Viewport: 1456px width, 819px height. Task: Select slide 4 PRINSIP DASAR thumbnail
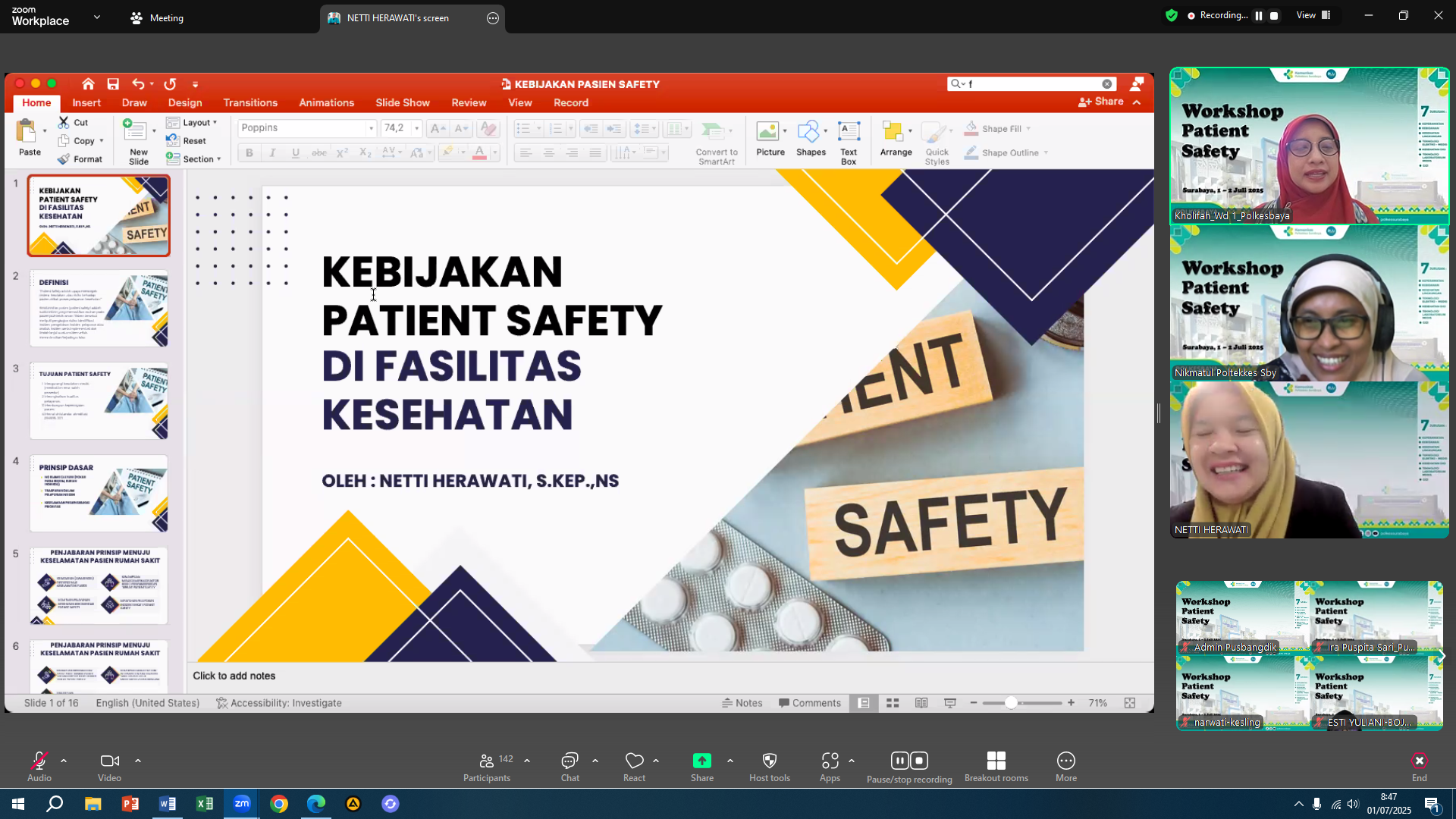[x=99, y=494]
